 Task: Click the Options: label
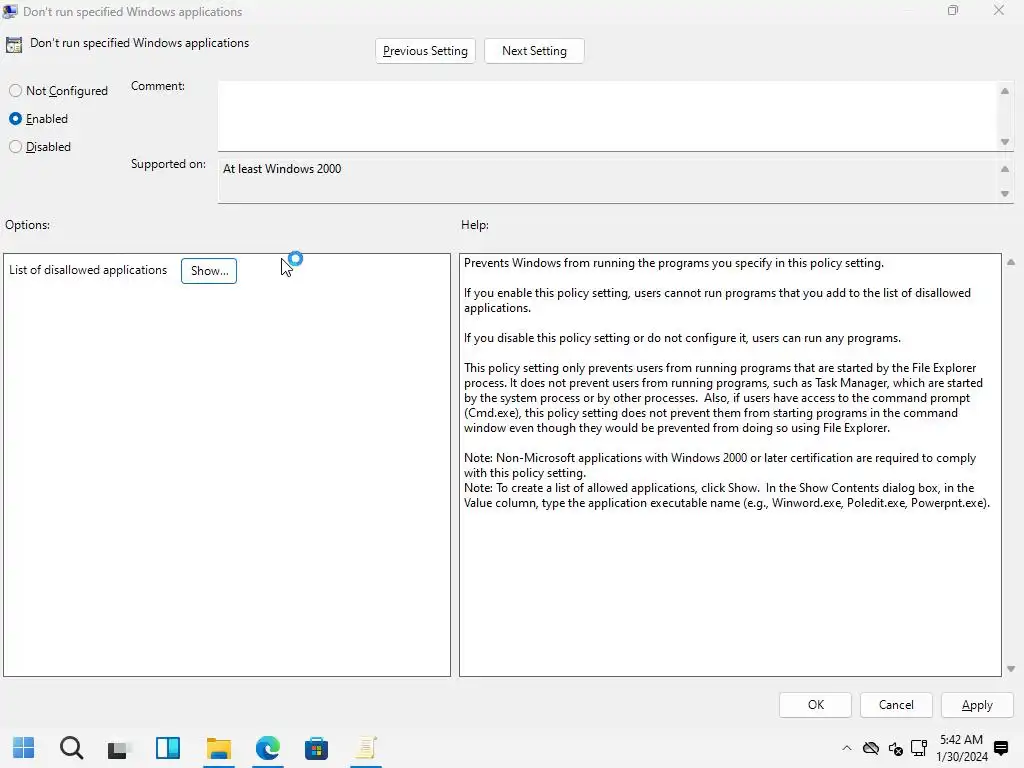click(27, 225)
